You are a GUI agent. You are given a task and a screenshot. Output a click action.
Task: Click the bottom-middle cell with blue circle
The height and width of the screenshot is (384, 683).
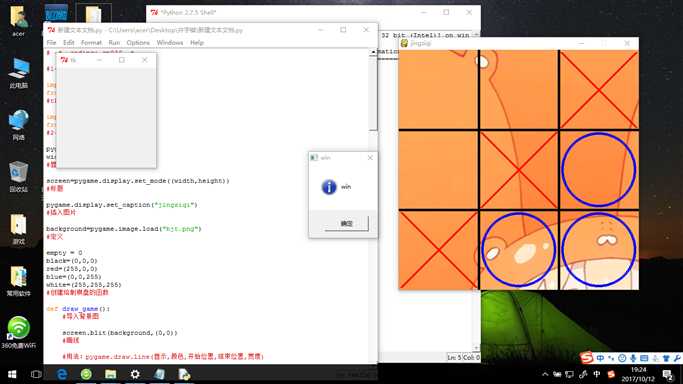pos(519,250)
